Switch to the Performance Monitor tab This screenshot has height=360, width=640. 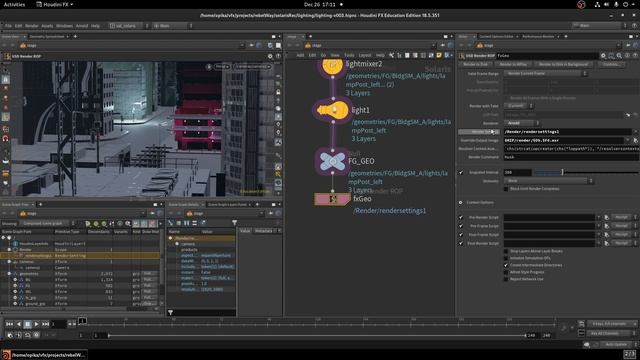tap(538, 36)
